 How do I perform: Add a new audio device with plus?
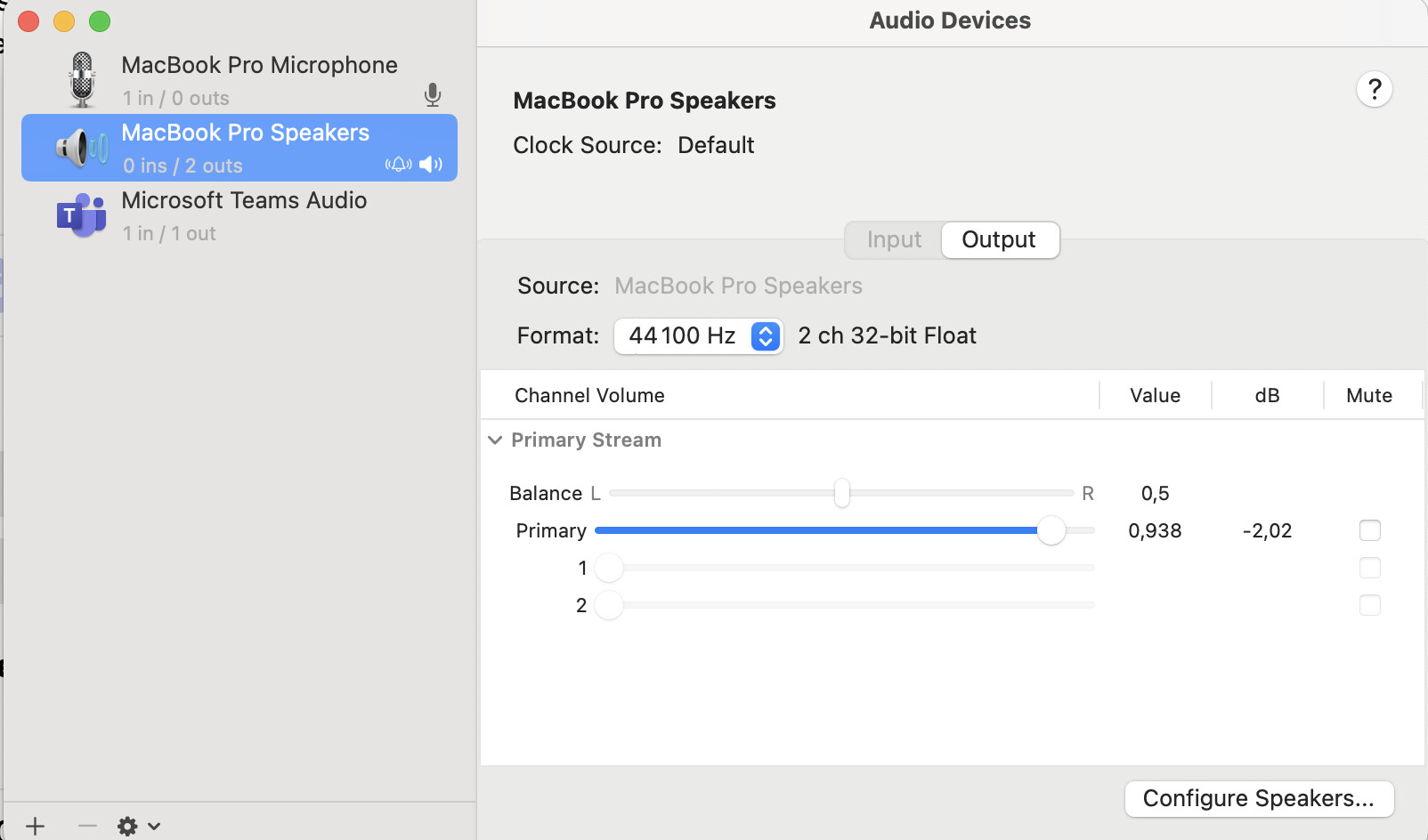click(x=35, y=826)
